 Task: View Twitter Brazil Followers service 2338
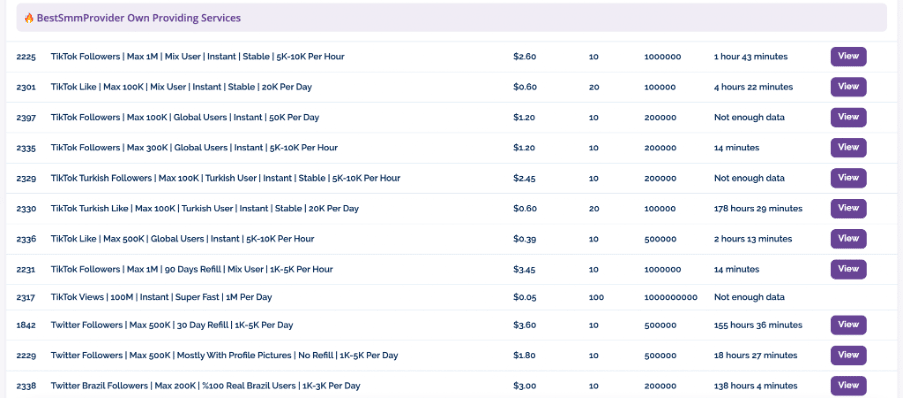[848, 385]
